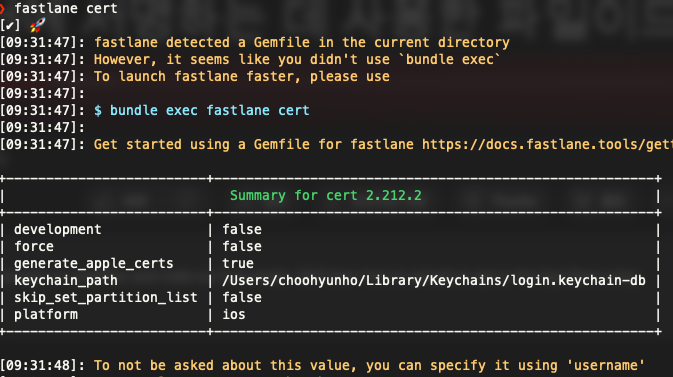Click the skip_set_partition_list label

[x=106, y=298]
